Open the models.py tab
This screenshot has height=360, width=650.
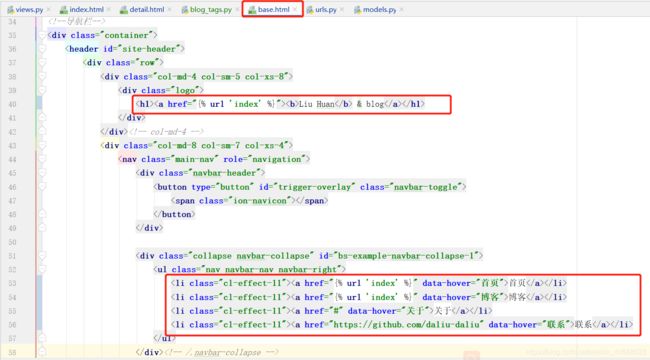tap(379, 10)
